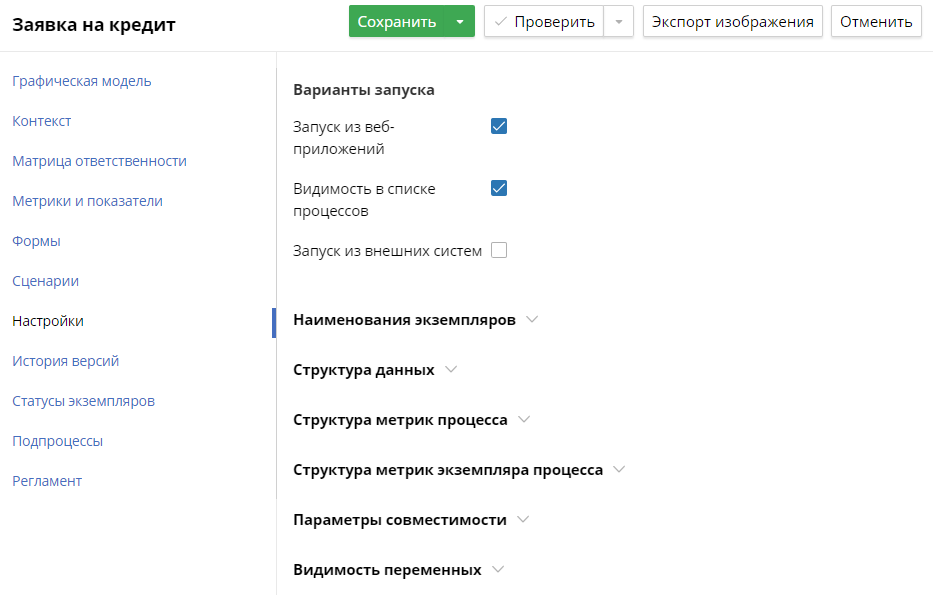The image size is (933, 595).
Task: Open the Формы section
Action: [x=36, y=241]
